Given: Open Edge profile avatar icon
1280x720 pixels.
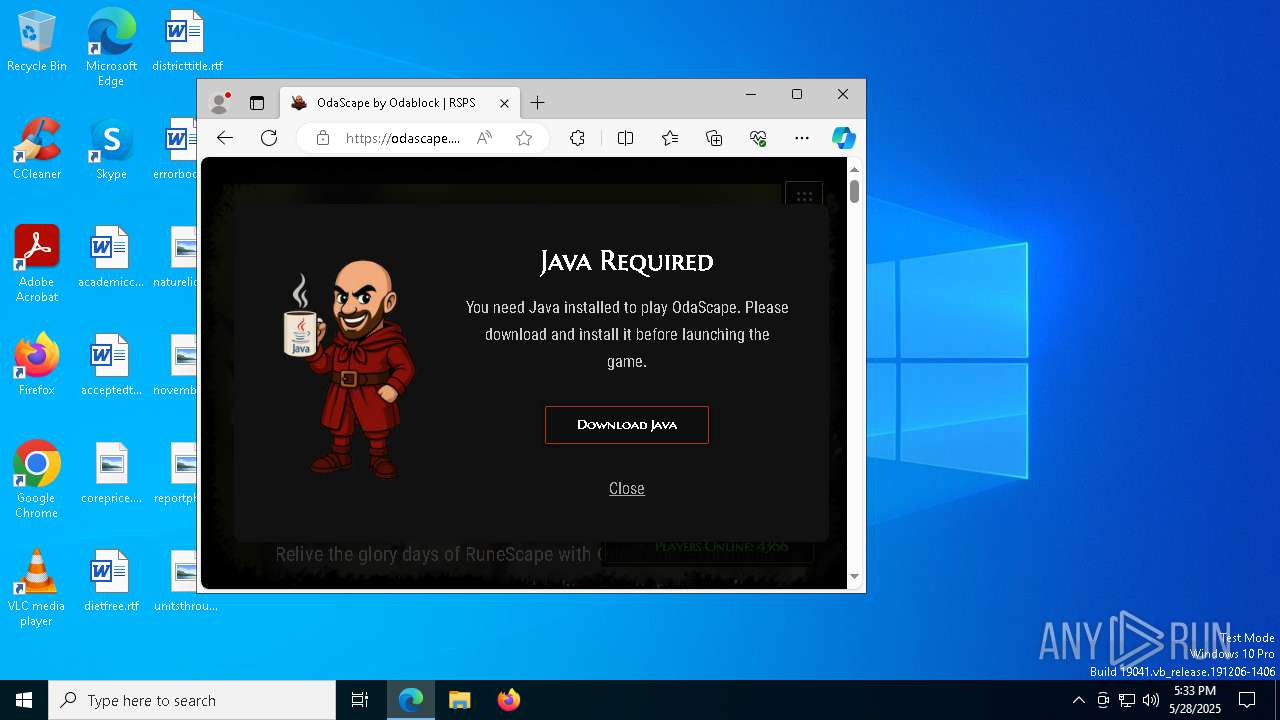Looking at the screenshot, I should [220, 103].
